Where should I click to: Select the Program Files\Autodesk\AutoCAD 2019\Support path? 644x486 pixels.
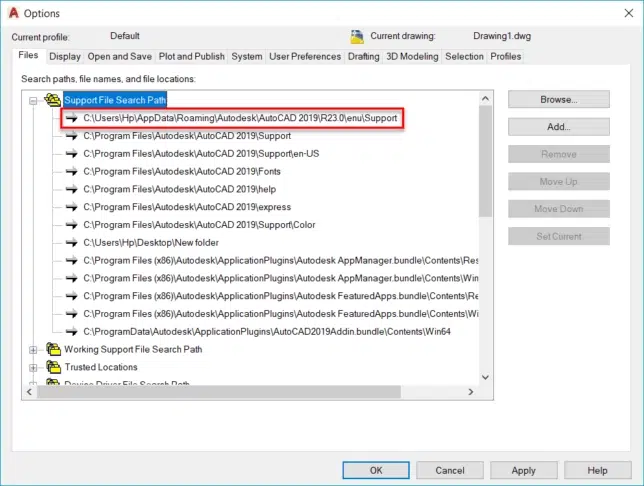click(x=187, y=136)
